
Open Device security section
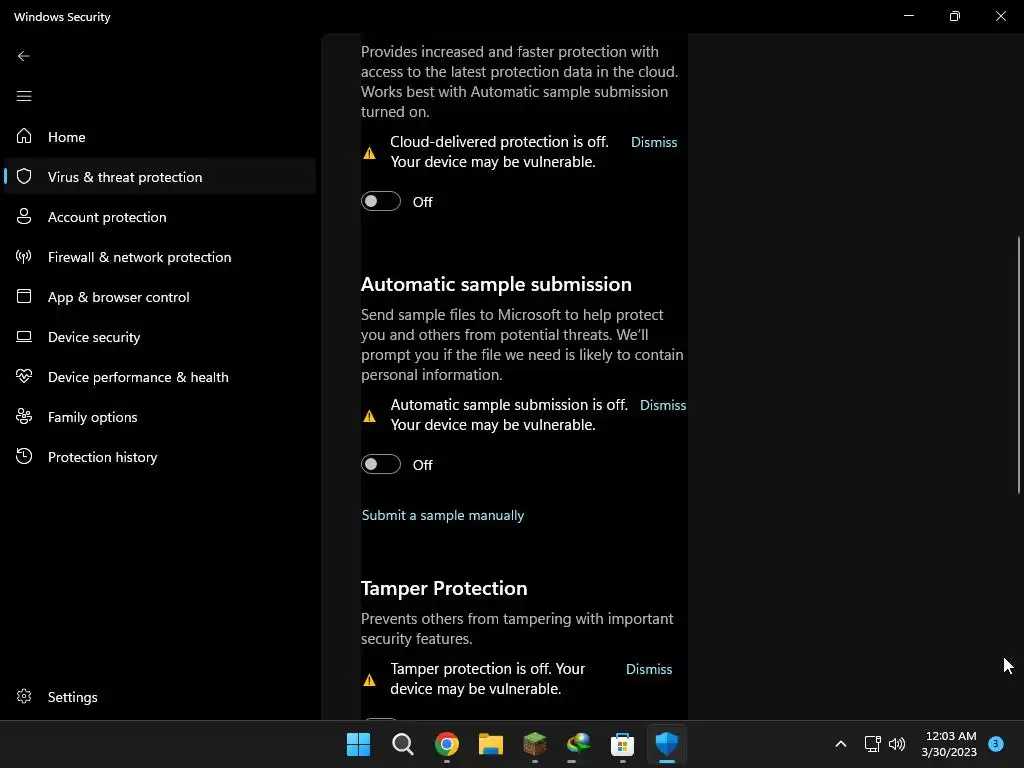tap(160, 336)
